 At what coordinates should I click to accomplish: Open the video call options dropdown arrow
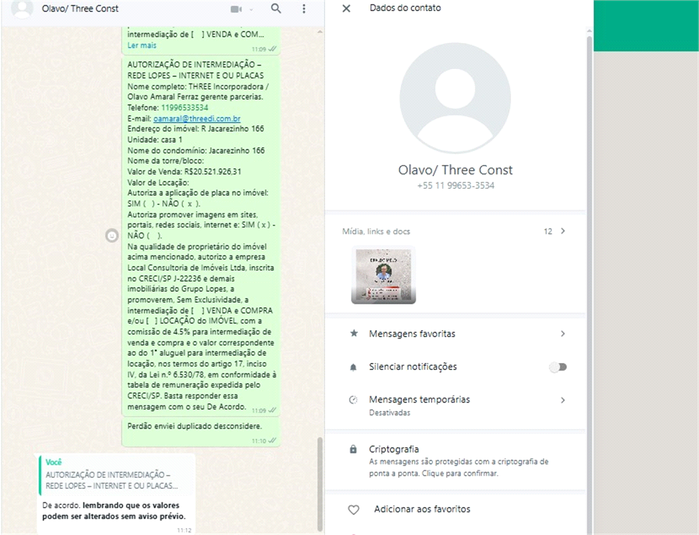pos(251,9)
